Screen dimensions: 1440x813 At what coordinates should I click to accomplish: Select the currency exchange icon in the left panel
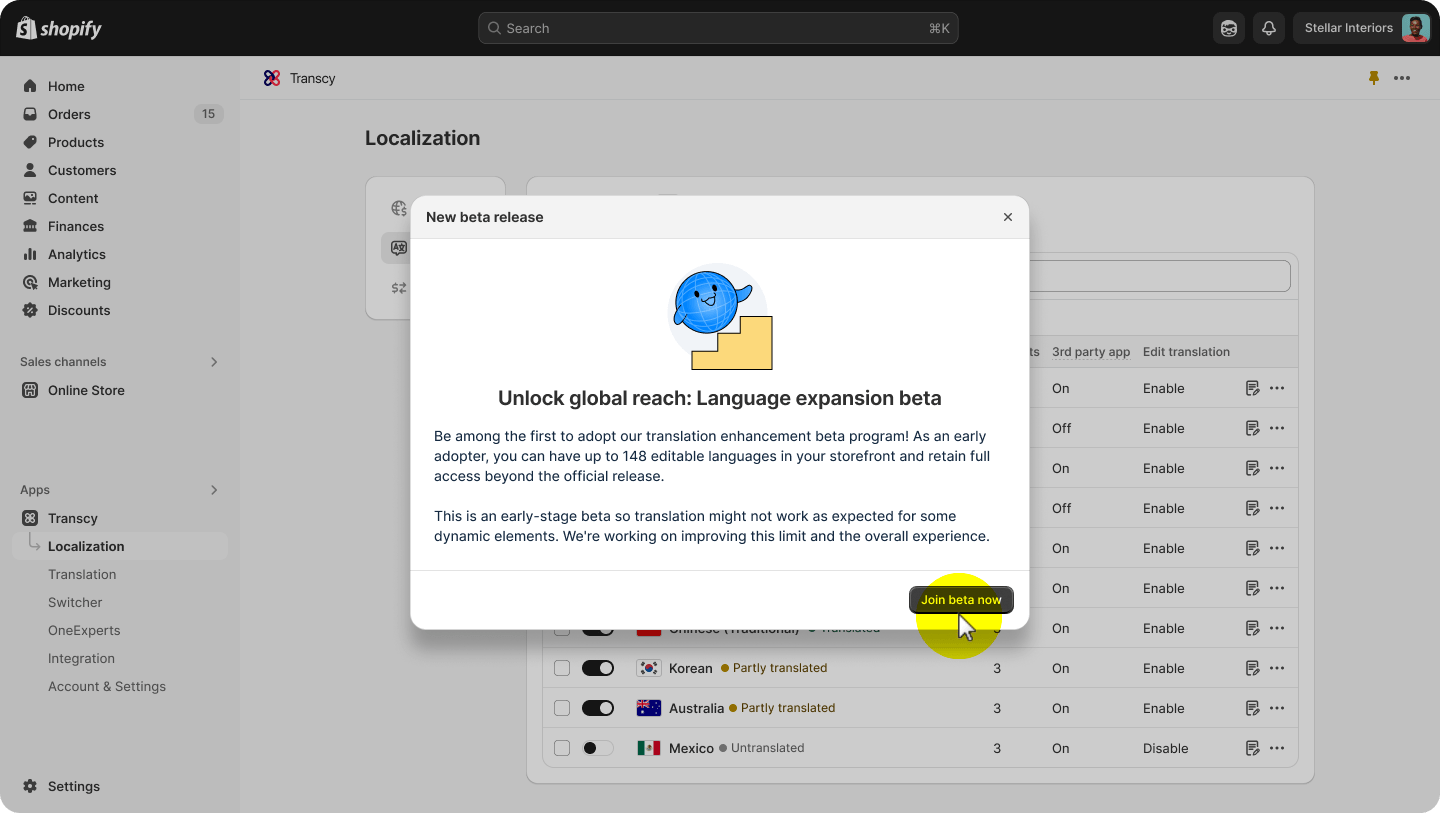point(398,288)
